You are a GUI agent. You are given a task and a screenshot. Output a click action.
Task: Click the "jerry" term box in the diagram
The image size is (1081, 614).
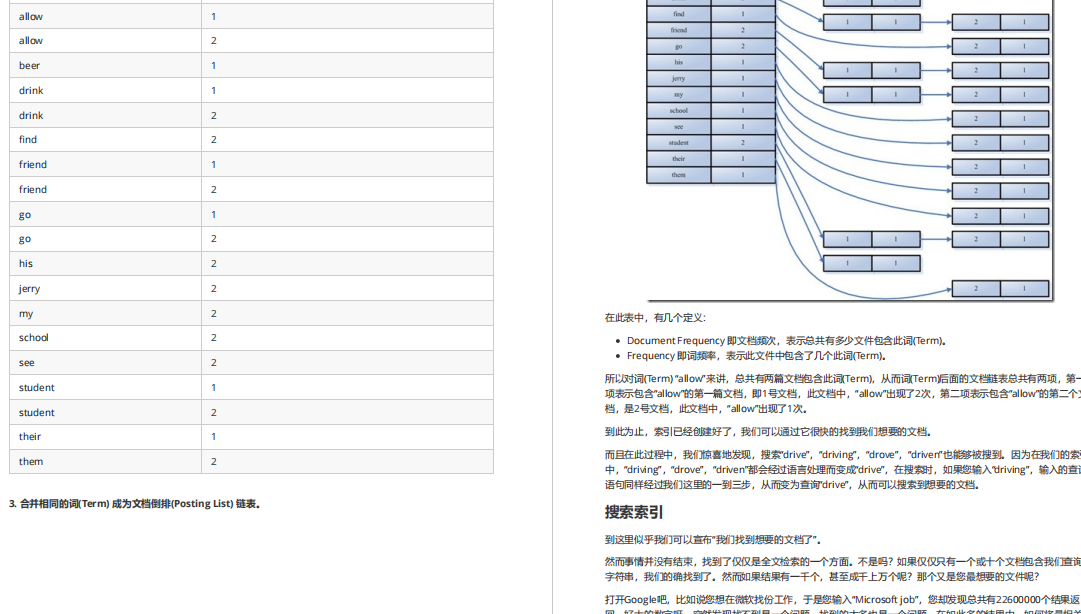coord(678,79)
